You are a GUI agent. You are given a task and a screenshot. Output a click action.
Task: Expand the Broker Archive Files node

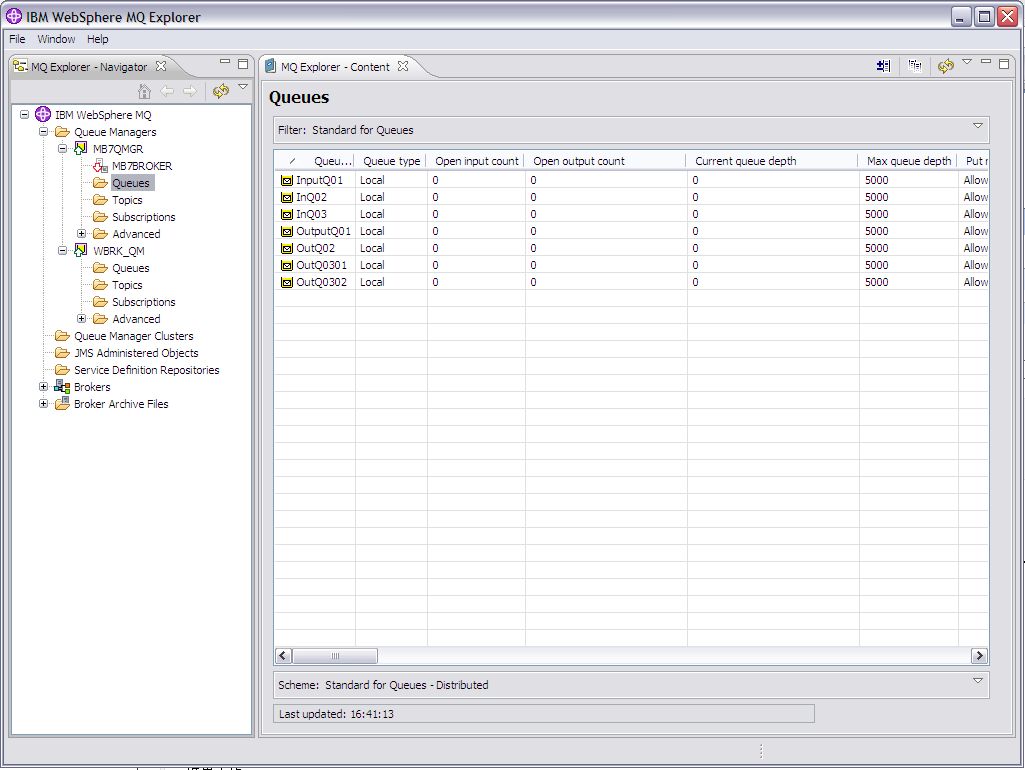click(43, 403)
